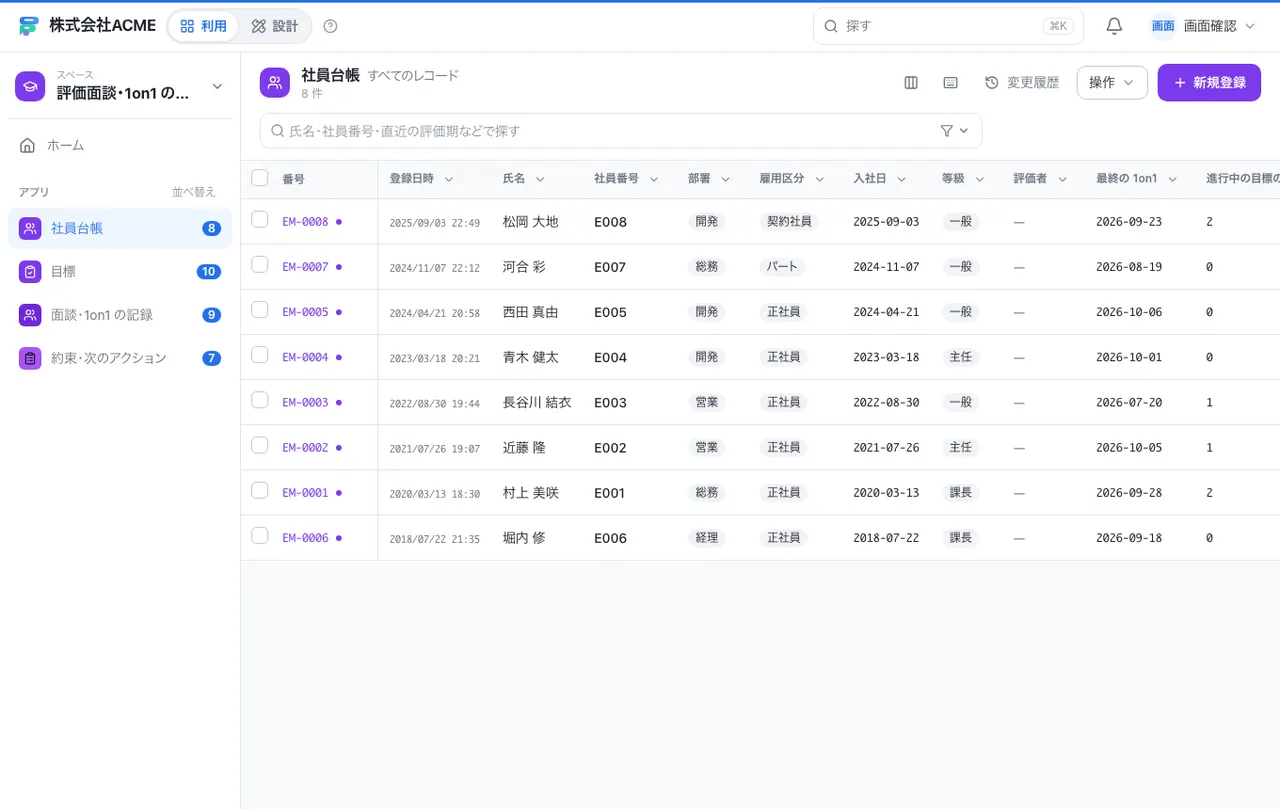The height and width of the screenshot is (809, 1280).
Task: Select the checkbox for row EM-0007
Action: (x=260, y=265)
